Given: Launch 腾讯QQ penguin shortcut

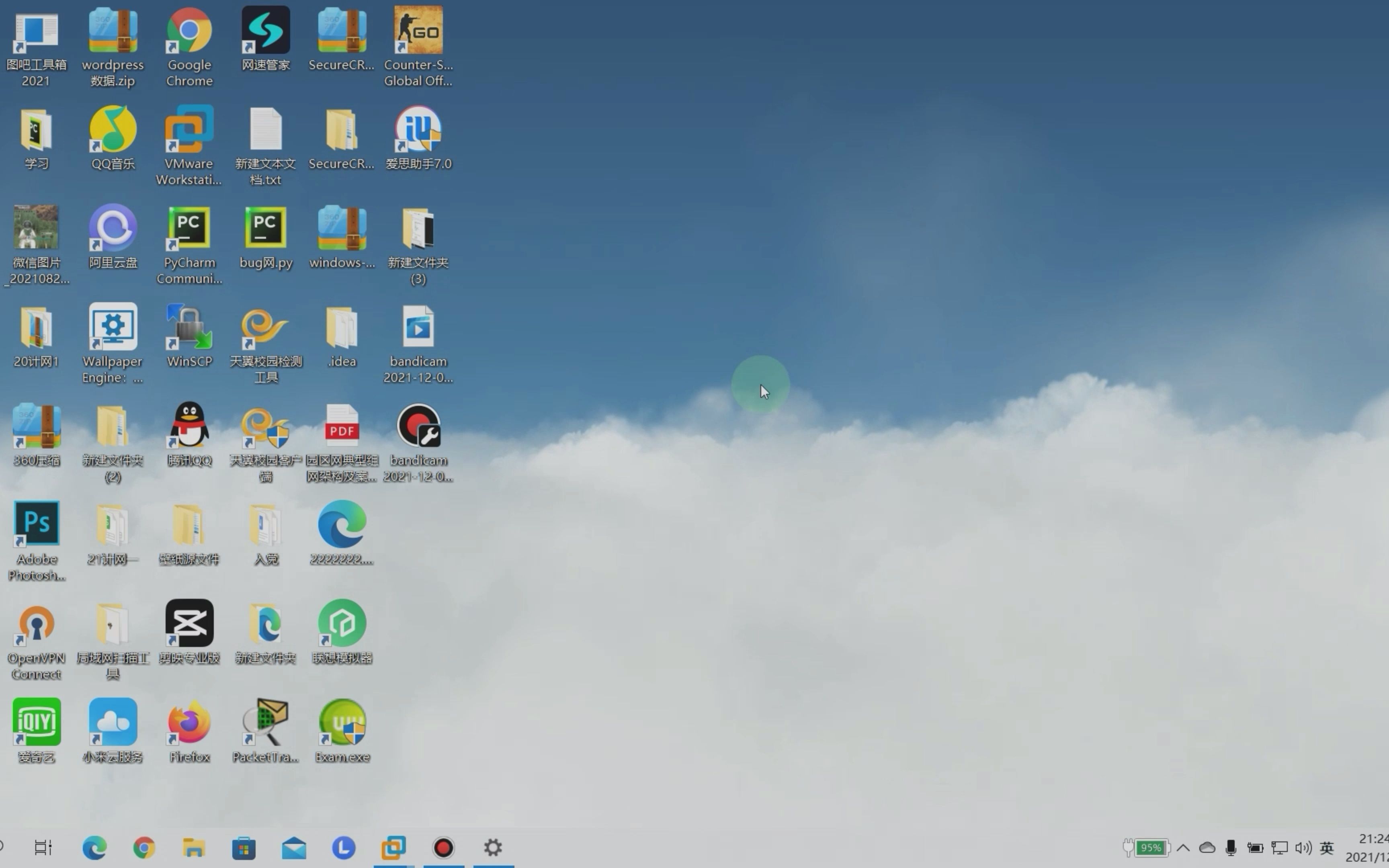Looking at the screenshot, I should coord(189,434).
